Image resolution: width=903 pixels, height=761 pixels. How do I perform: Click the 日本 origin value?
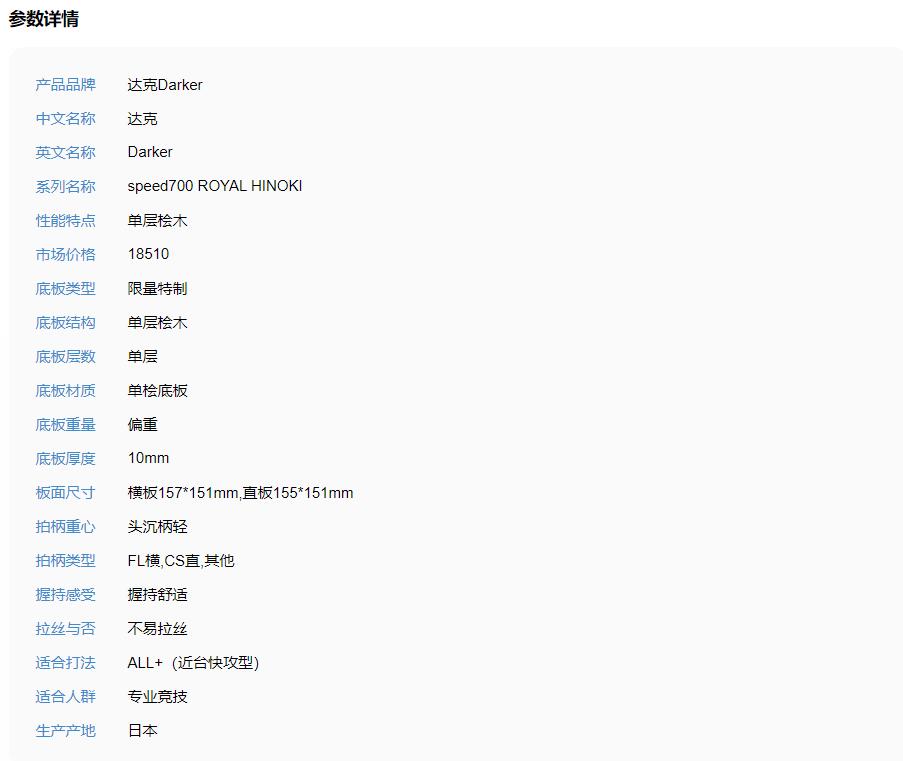142,730
